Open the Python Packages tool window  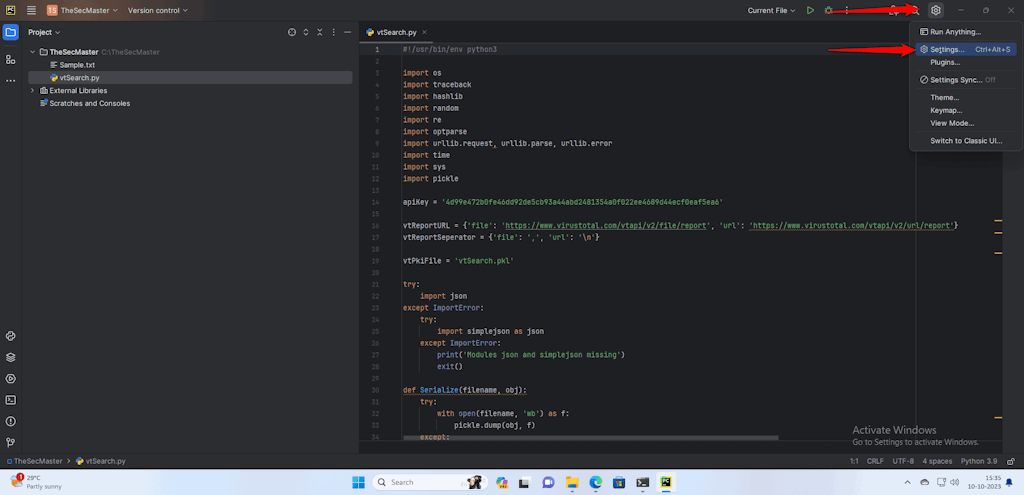point(10,336)
